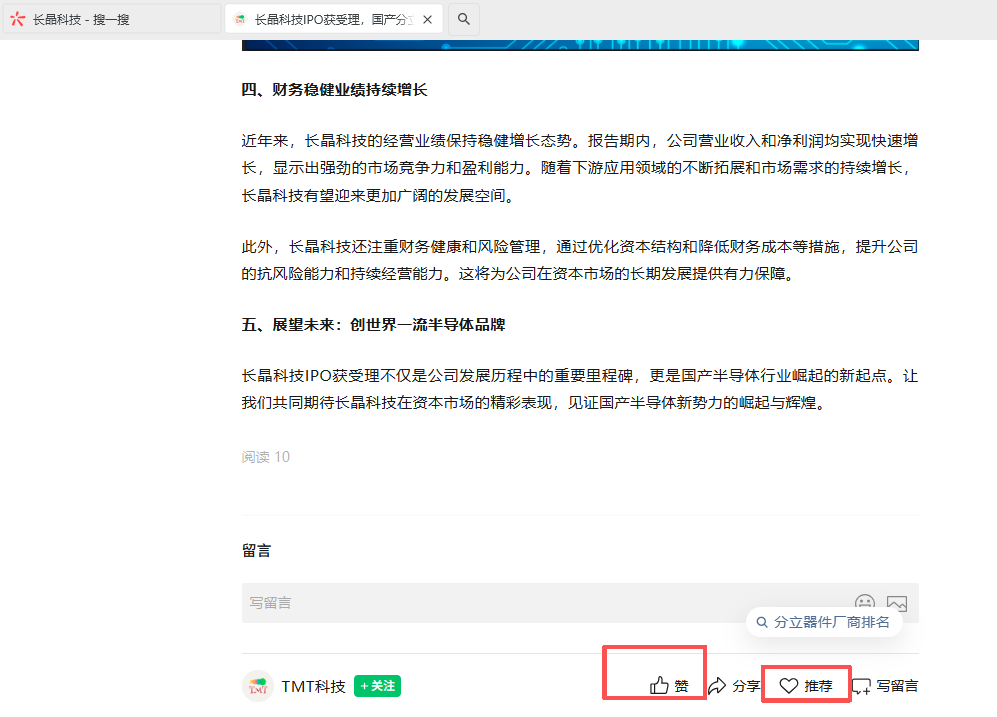Click the TMT favicon on article tab
Viewport: 997px width, 717px height.
[x=240, y=20]
